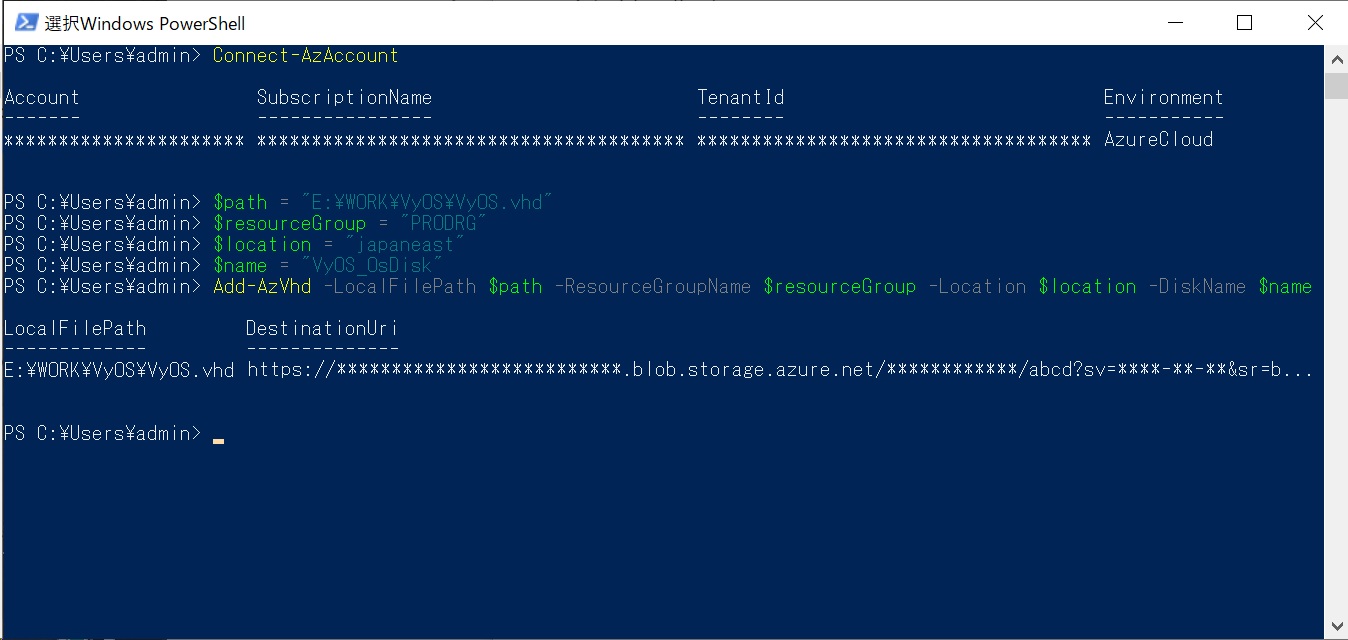Click the SubscriptionName column header
1348x640 pixels.
point(344,98)
